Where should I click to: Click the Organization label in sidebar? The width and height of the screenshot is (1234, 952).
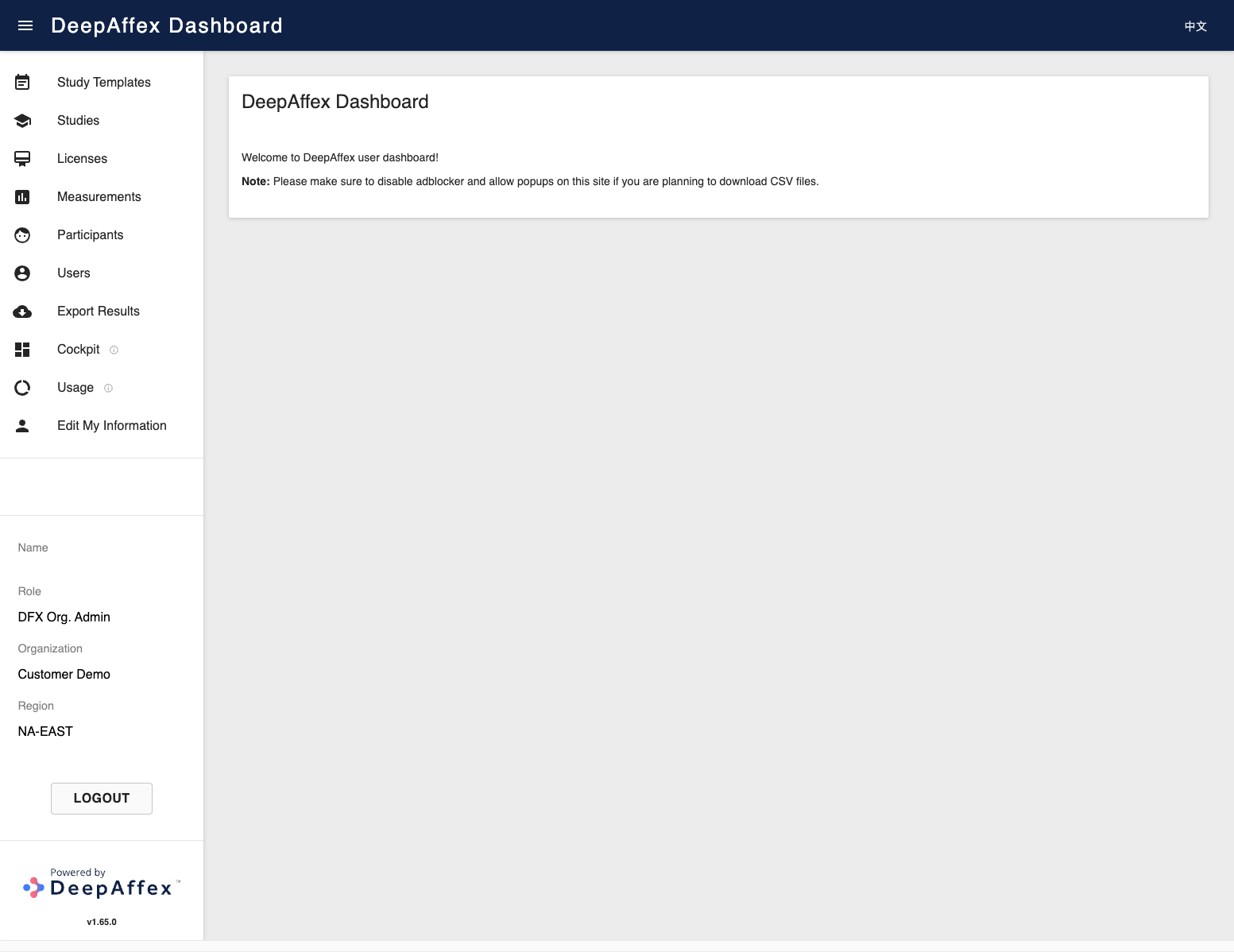pyautogui.click(x=50, y=648)
